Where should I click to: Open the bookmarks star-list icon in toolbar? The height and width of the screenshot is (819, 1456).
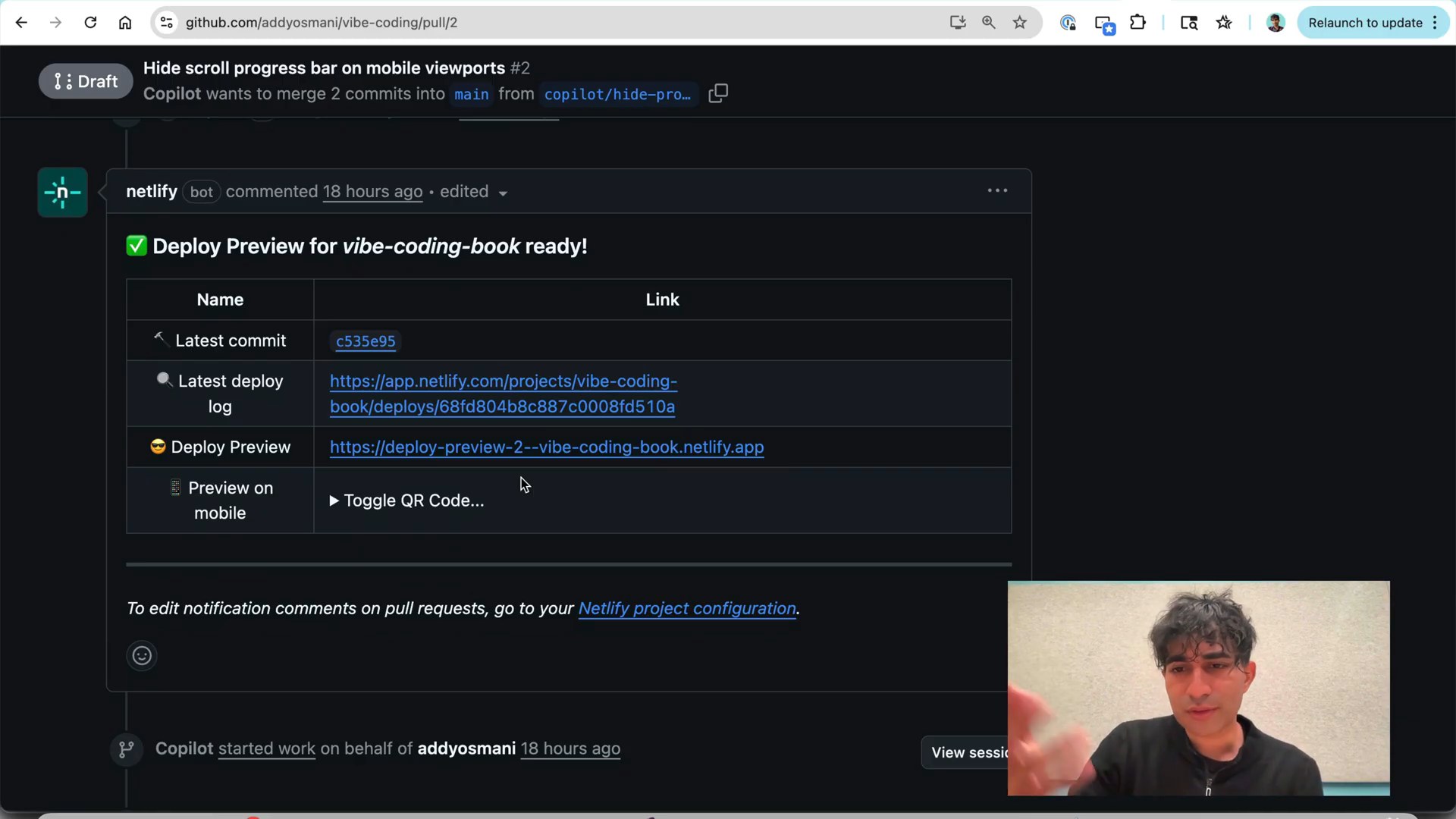pos(1223,23)
